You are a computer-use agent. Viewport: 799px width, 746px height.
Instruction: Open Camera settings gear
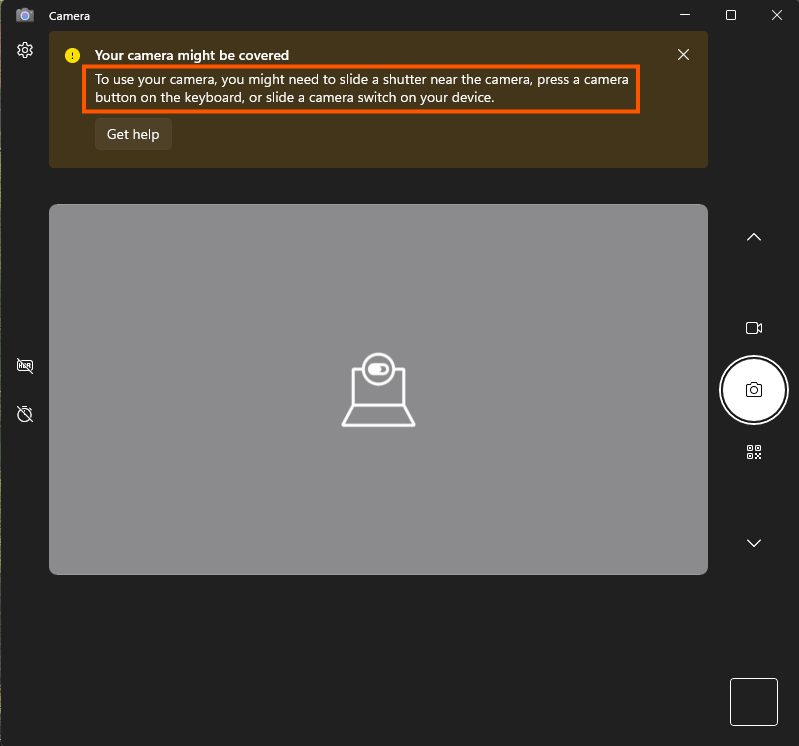(25, 50)
